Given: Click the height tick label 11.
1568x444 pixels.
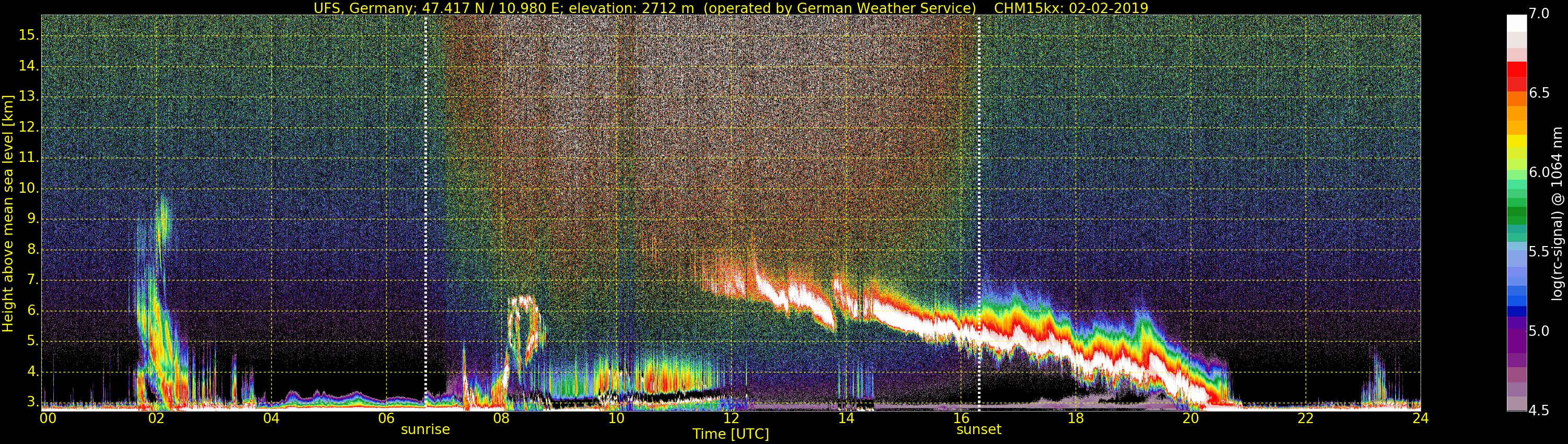Looking at the screenshot, I should tap(29, 158).
